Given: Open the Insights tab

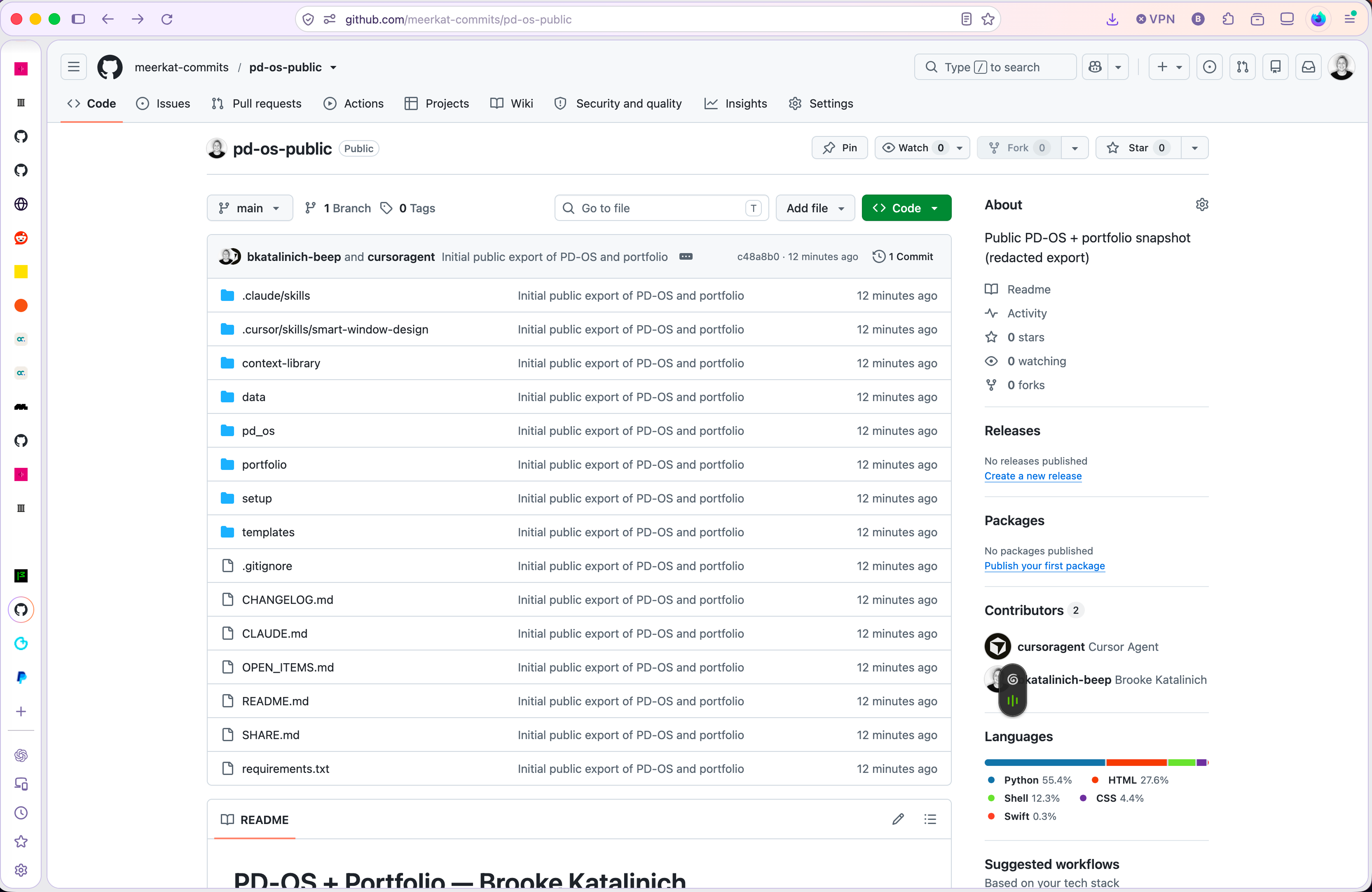Looking at the screenshot, I should coord(735,104).
